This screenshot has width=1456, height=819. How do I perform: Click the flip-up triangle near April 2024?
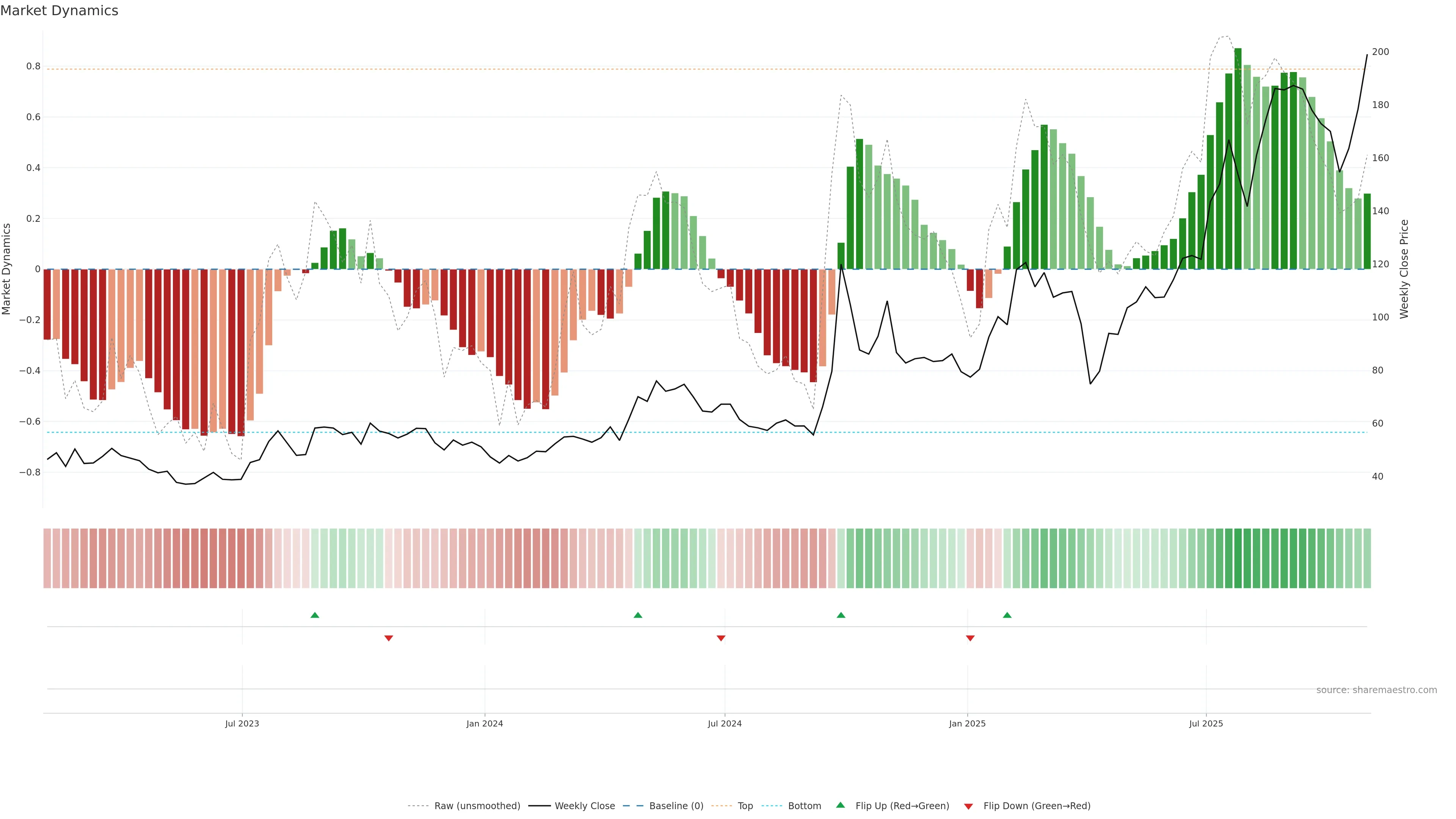pos(637,615)
